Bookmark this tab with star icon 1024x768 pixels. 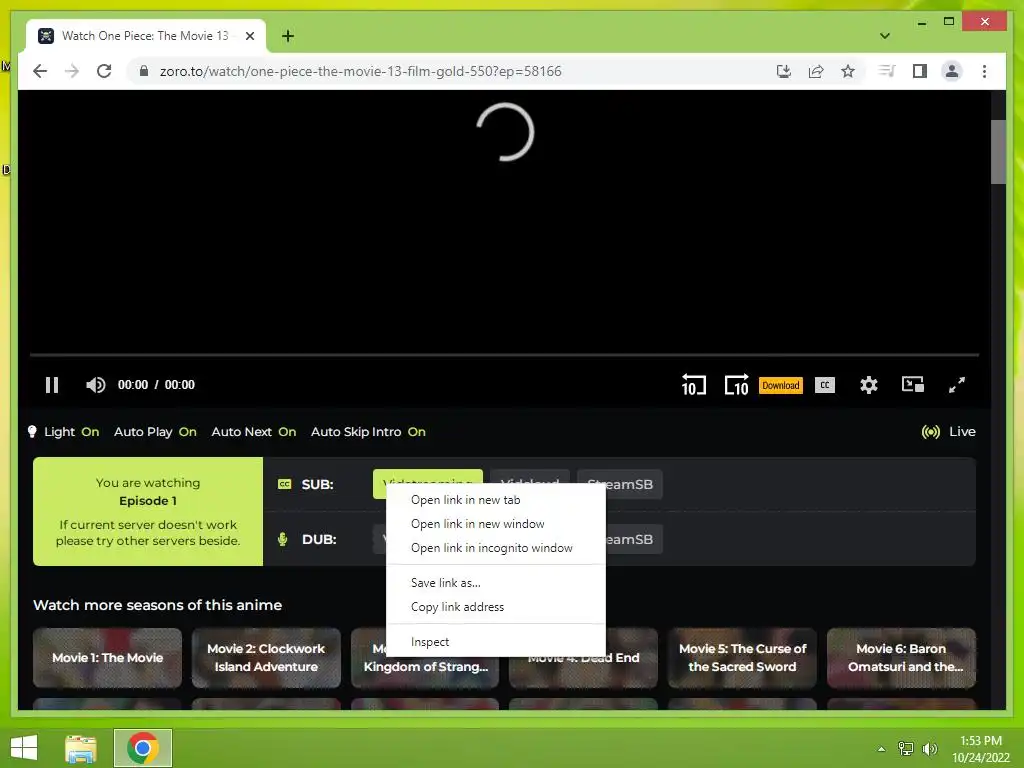coord(848,71)
